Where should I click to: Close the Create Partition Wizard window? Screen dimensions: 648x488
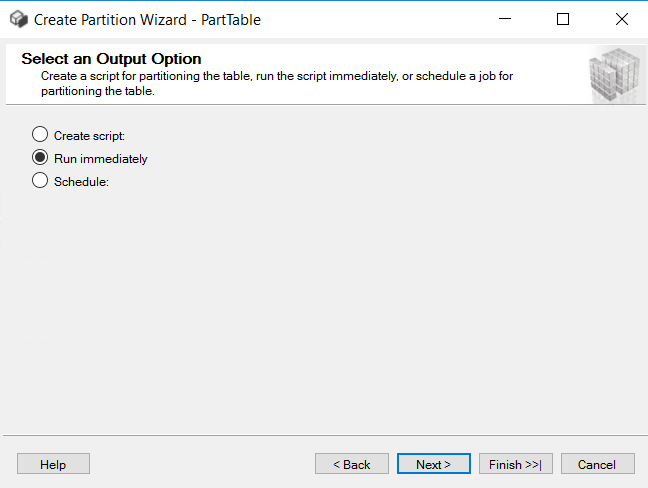622,19
